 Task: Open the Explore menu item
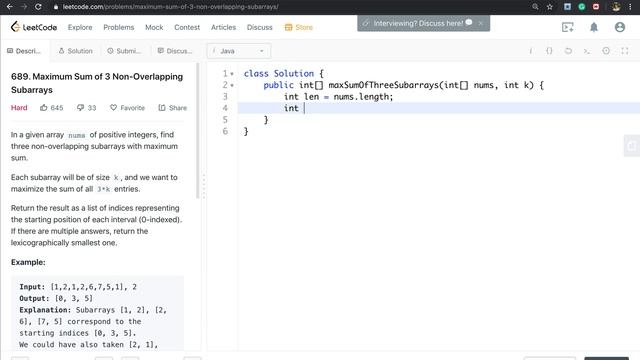click(80, 27)
